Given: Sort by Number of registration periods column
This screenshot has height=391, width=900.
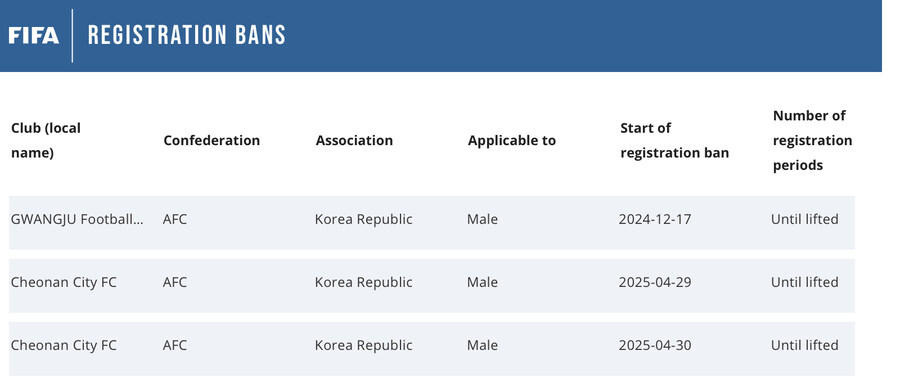Looking at the screenshot, I should pos(812,141).
